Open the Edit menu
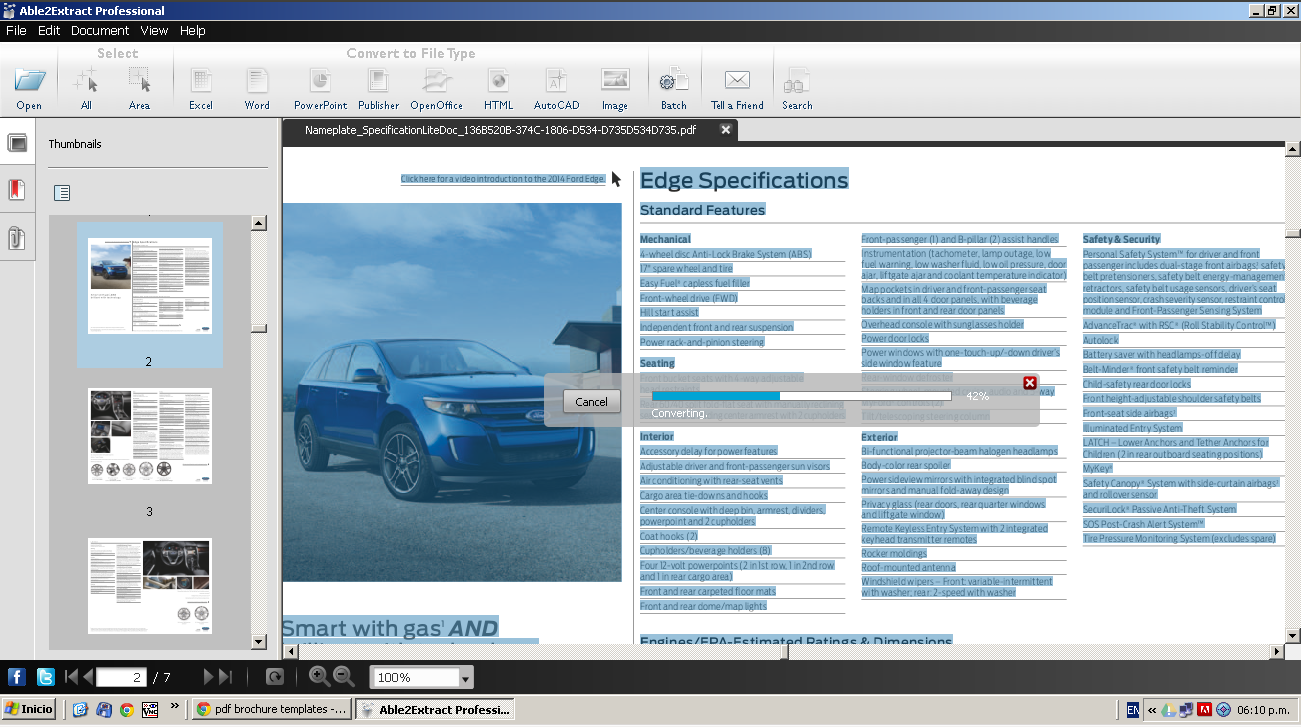The image size is (1301, 727). [49, 31]
